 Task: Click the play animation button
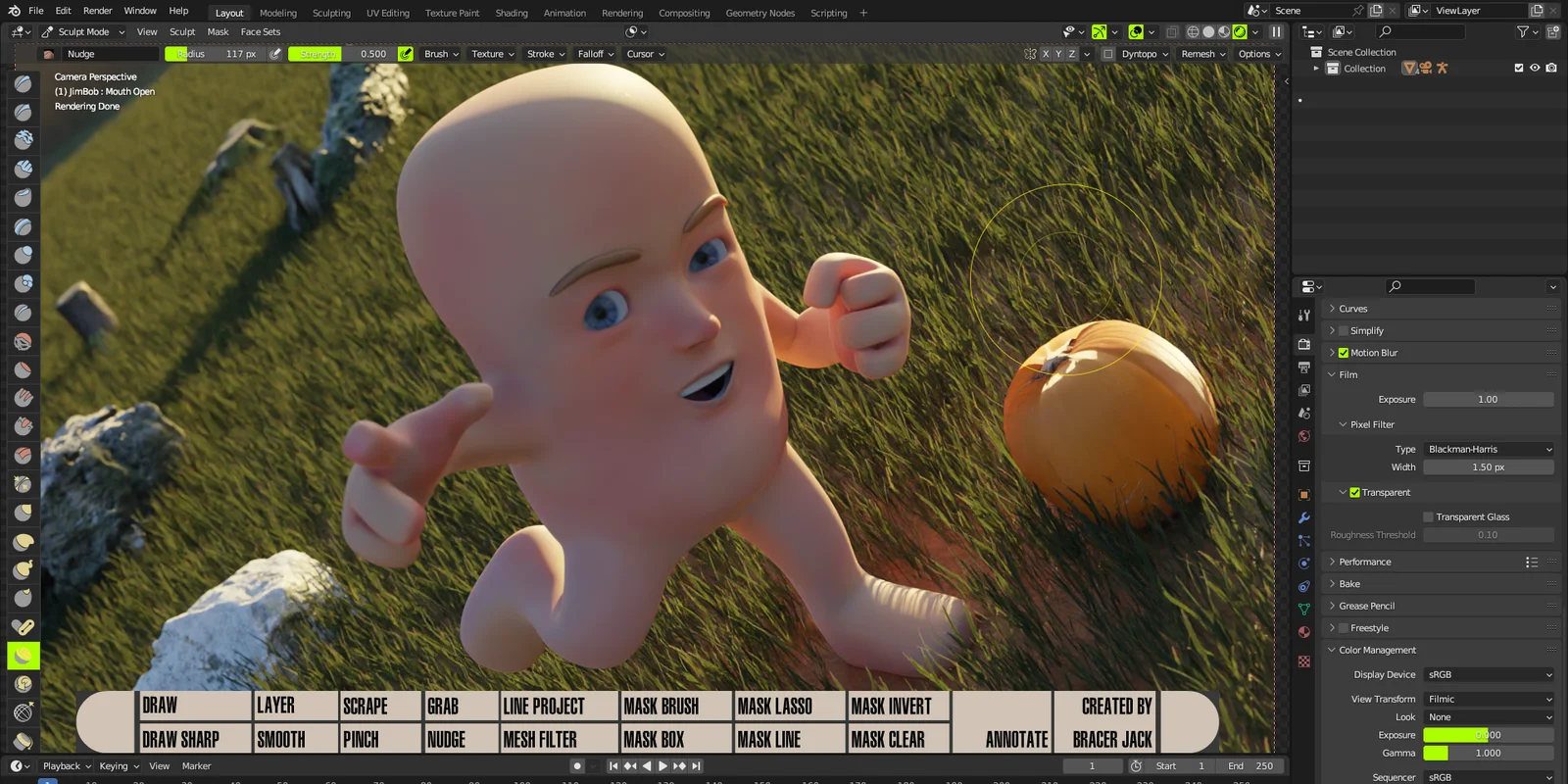(x=662, y=766)
